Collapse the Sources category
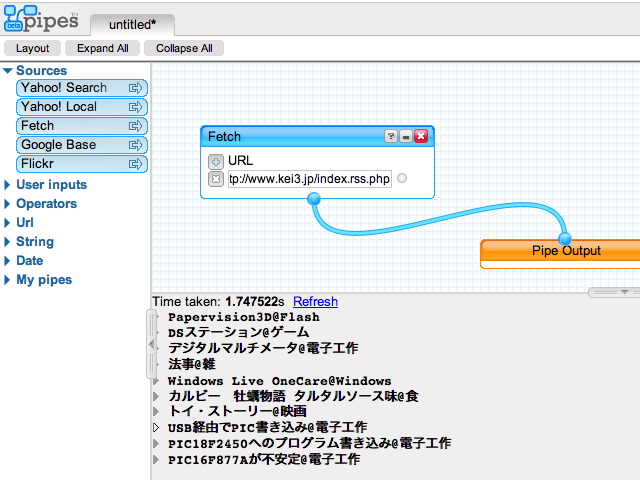Viewport: 640px width, 480px height. [8, 71]
